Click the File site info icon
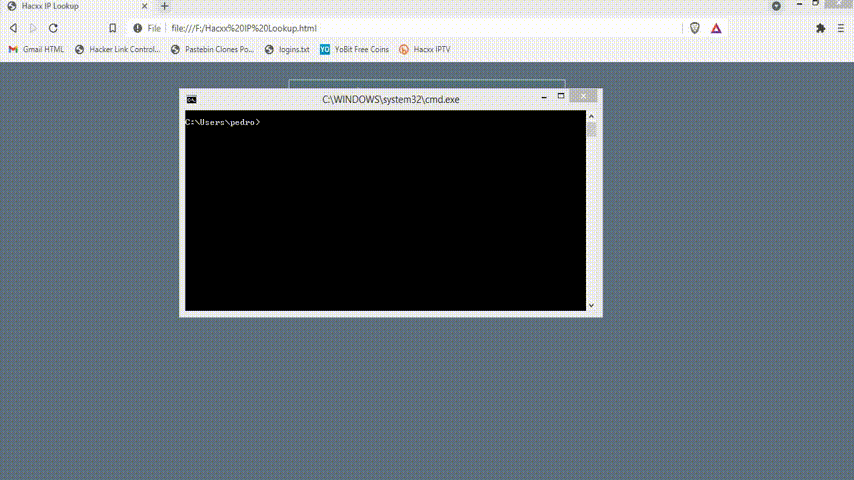This screenshot has width=854, height=480. click(x=138, y=28)
